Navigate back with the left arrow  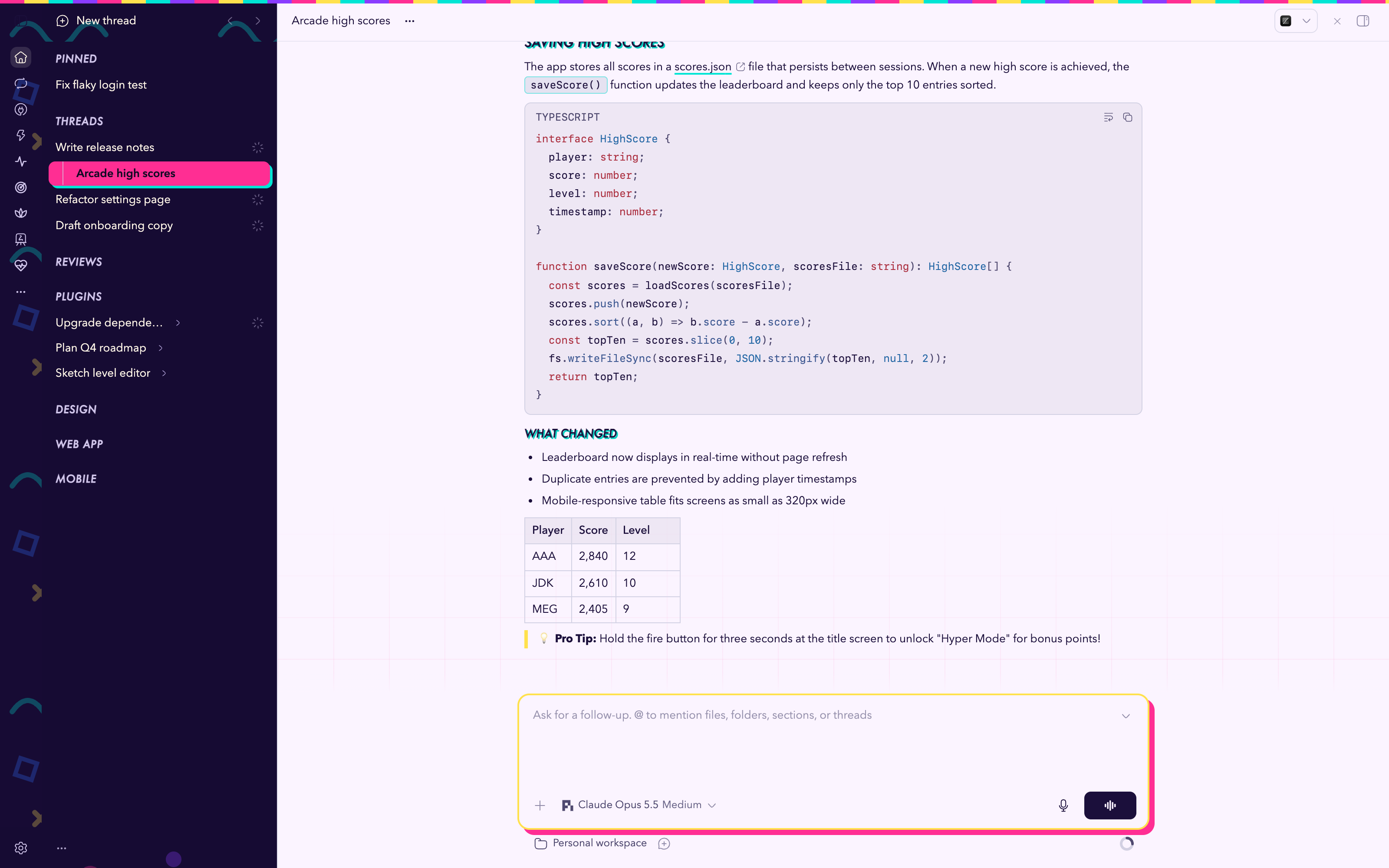(x=230, y=21)
